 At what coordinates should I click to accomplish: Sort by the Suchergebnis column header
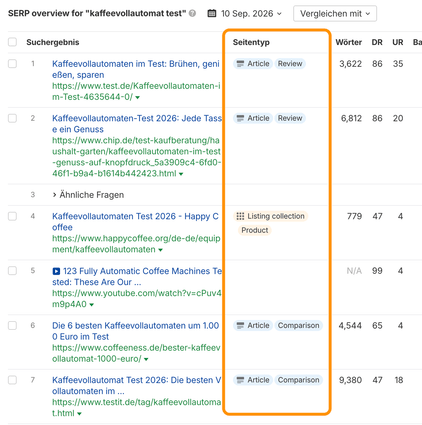(53, 42)
